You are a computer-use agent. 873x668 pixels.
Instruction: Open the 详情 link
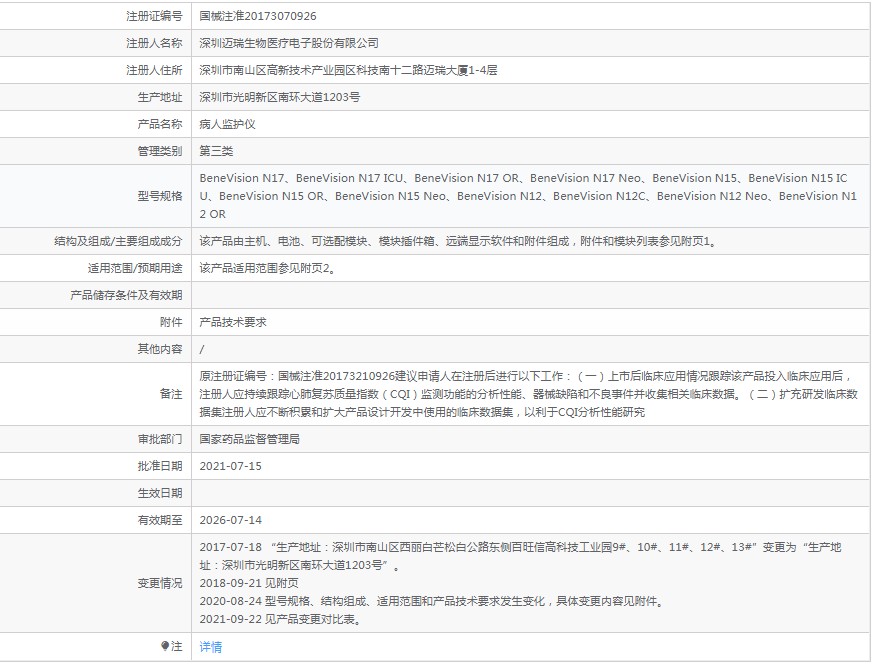pos(210,647)
